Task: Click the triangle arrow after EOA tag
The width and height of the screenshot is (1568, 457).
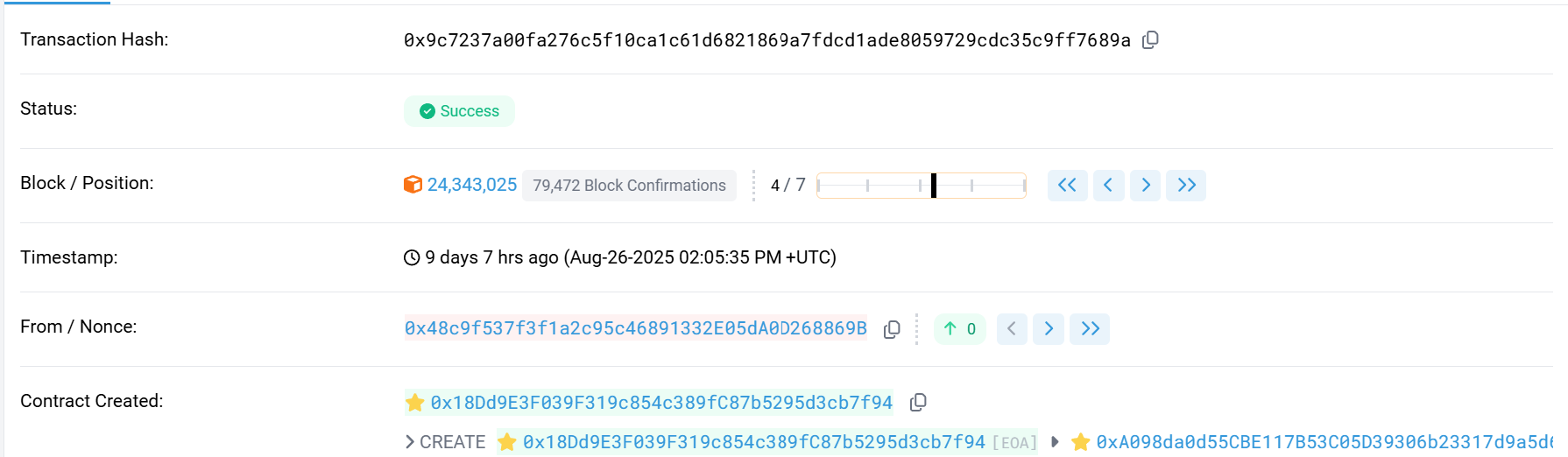Action: click(x=1055, y=442)
